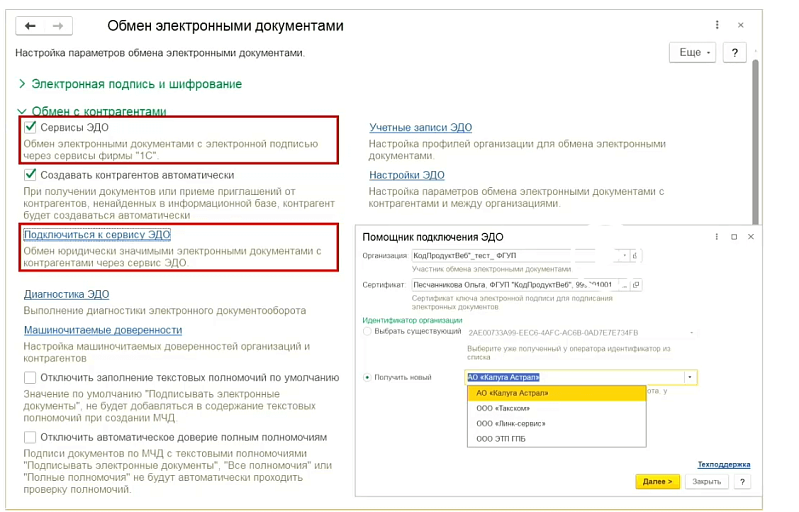
Task: Toggle the operator combo box dropdown arrow
Action: (689, 378)
